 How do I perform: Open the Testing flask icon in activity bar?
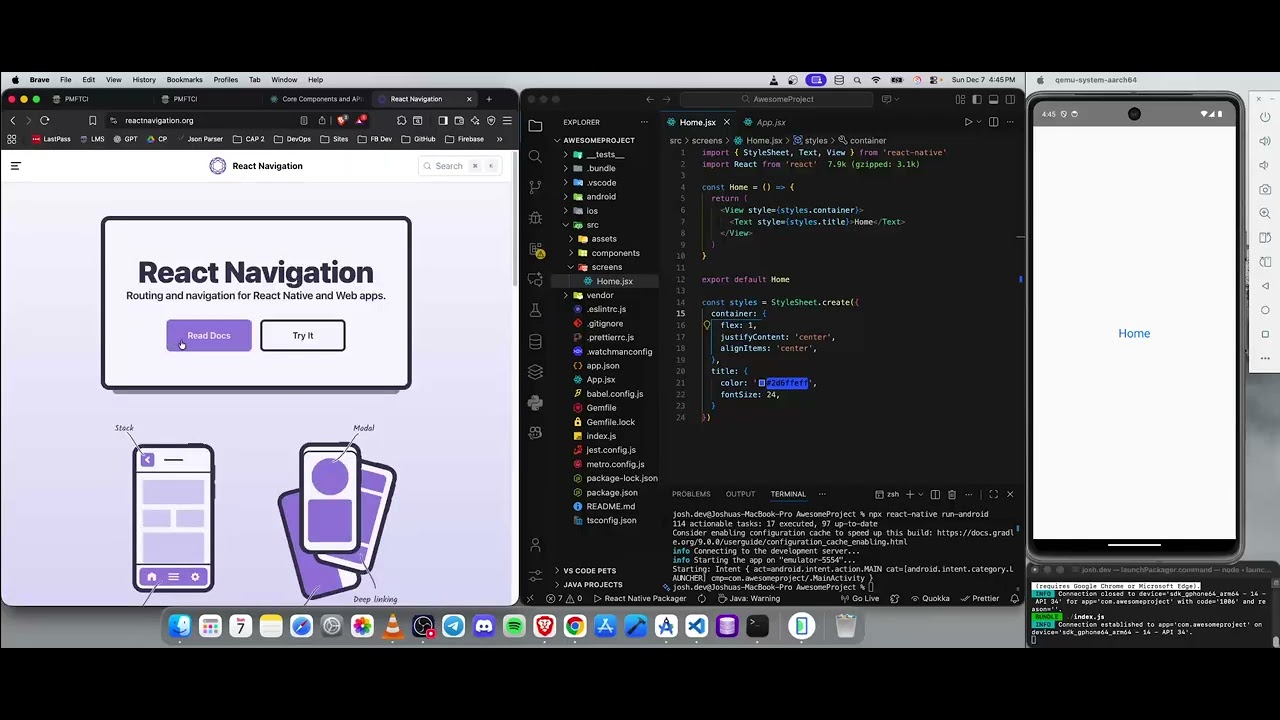535,310
